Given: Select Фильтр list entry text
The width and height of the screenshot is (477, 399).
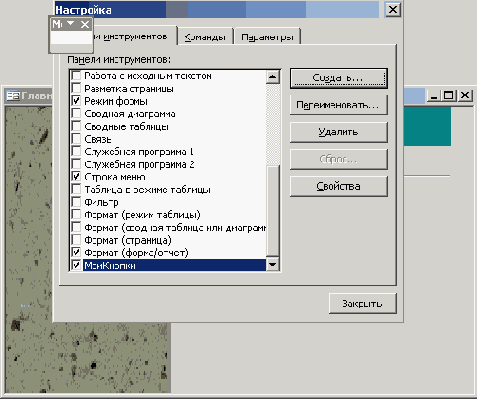Looking at the screenshot, I should 101,202.
